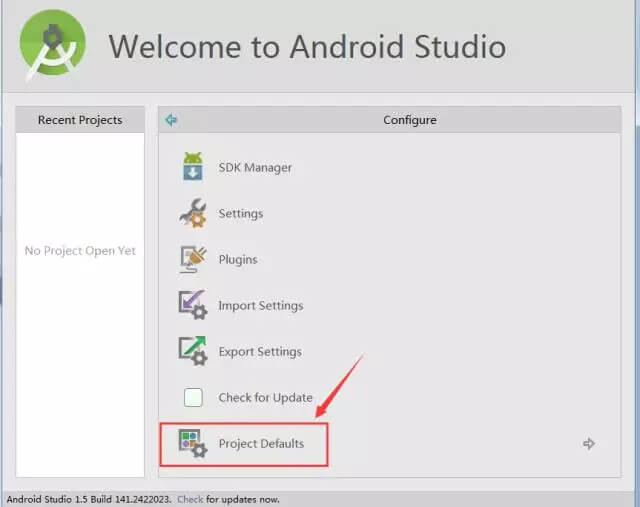Click the blank Check for Update icon
Image resolution: width=640 pixels, height=507 pixels.
[x=193, y=397]
